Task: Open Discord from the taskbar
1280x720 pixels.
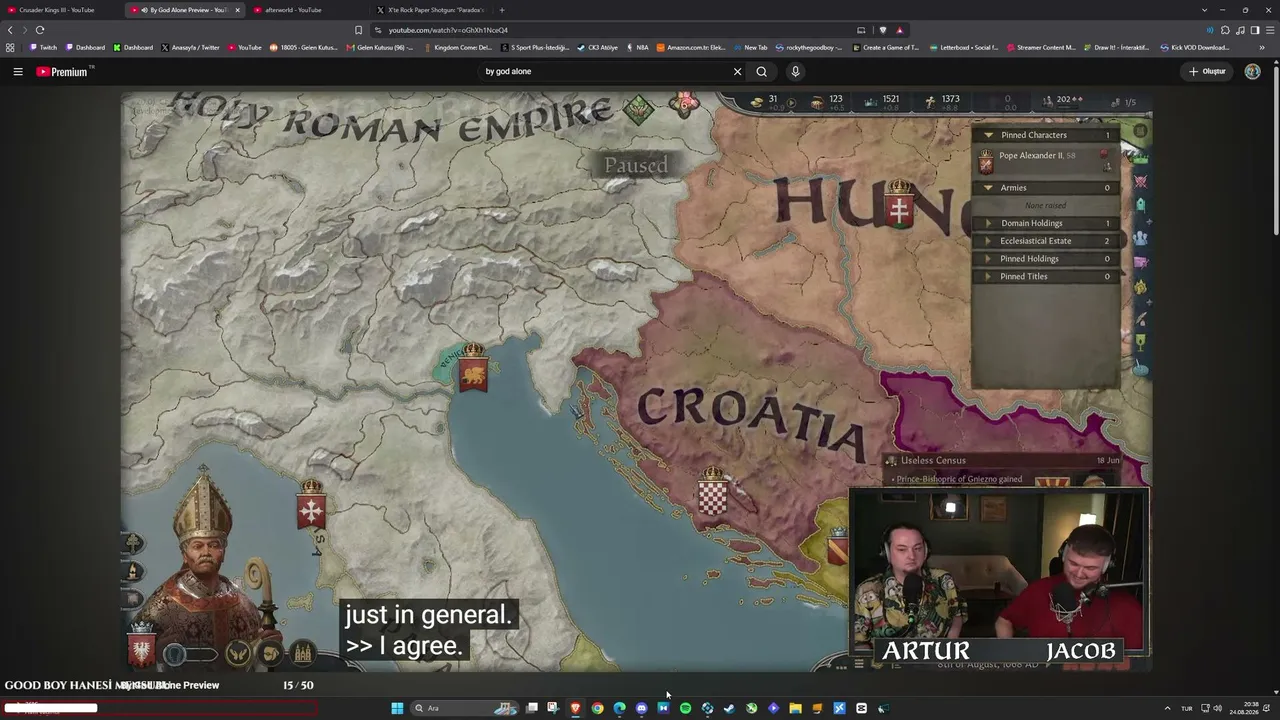Action: point(641,708)
